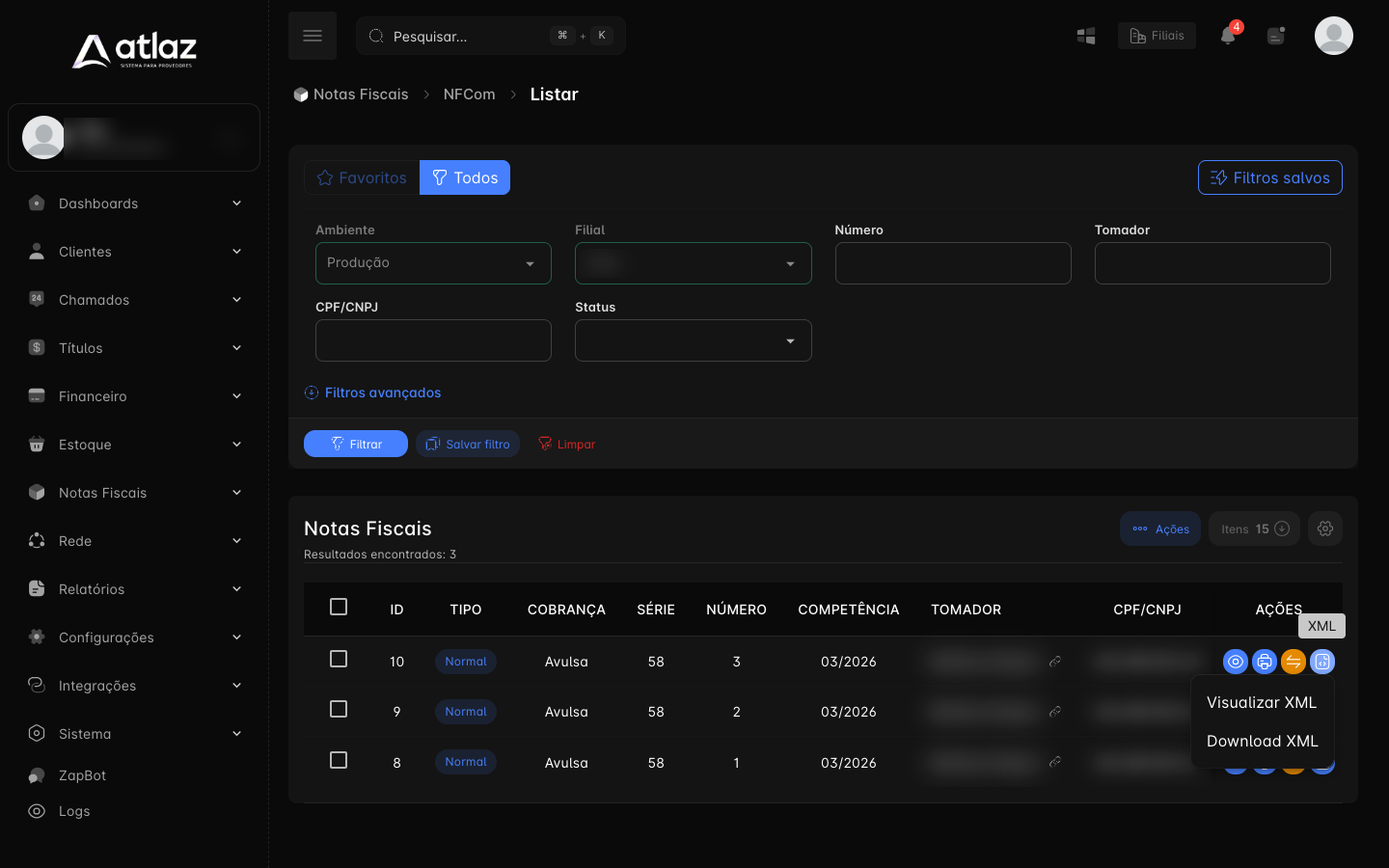Print invoice ID 10 with printer icon
Screen dimensions: 1389x868
click(x=1265, y=662)
